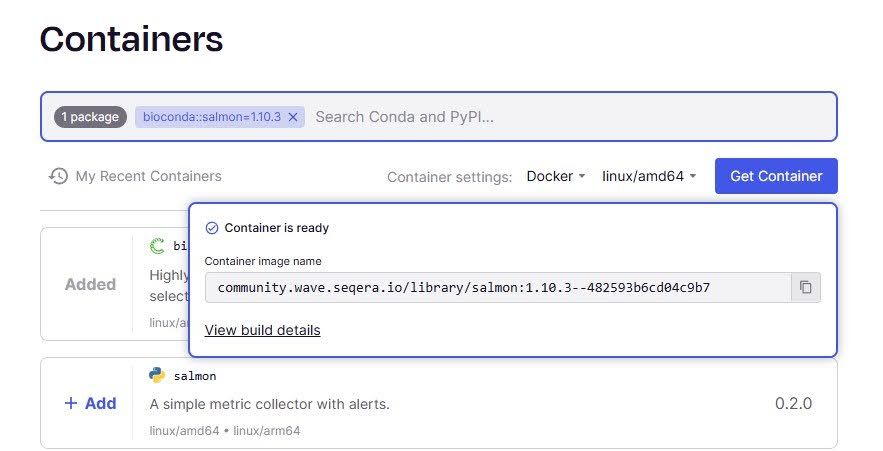
Task: Click the 0.2.0 version number
Action: 793,403
